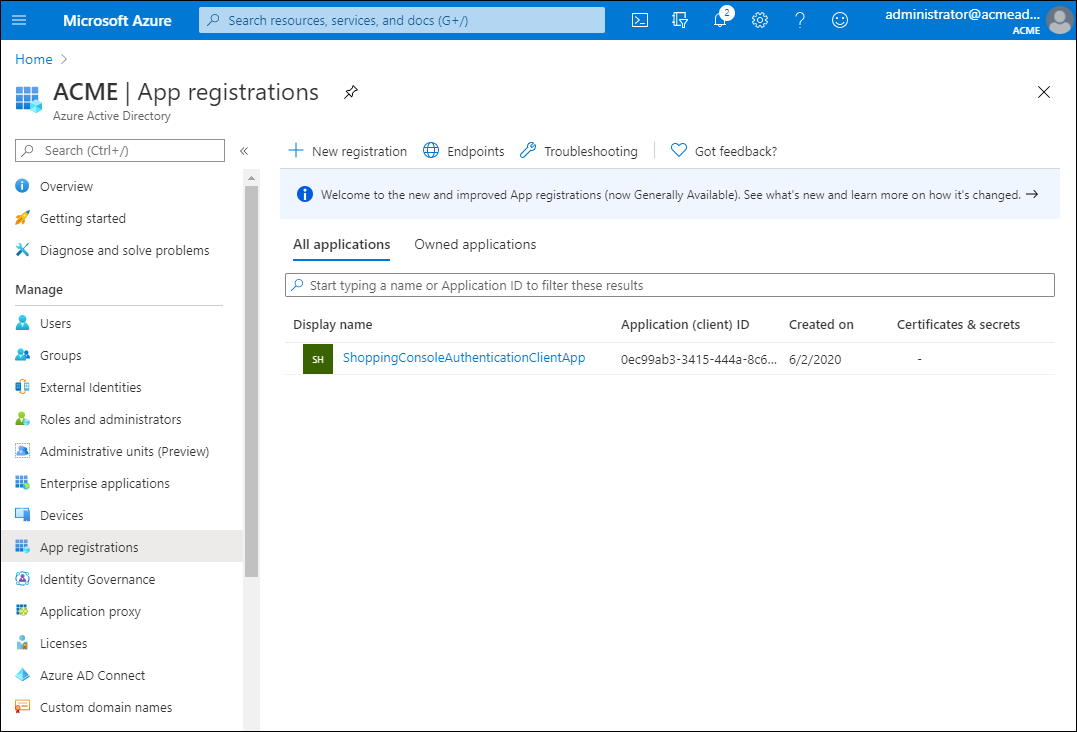The image size is (1077, 732).
Task: Collapse the left sidebar menu
Action: [244, 151]
